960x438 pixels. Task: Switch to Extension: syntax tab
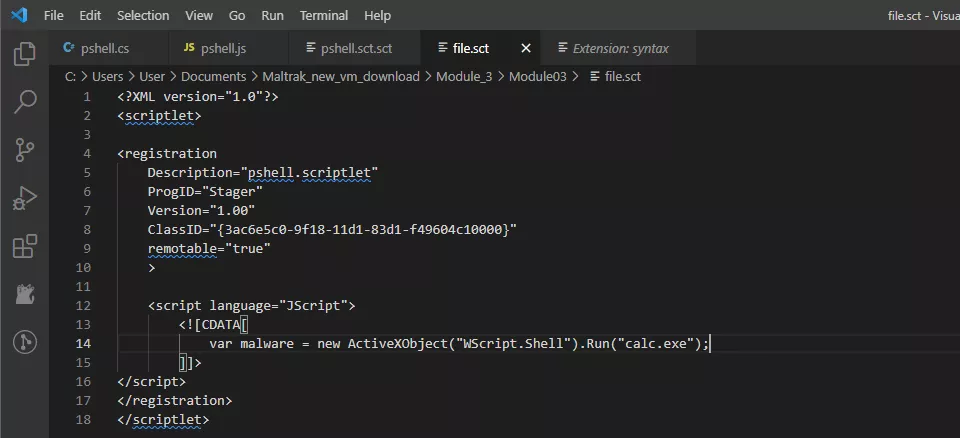(617, 48)
